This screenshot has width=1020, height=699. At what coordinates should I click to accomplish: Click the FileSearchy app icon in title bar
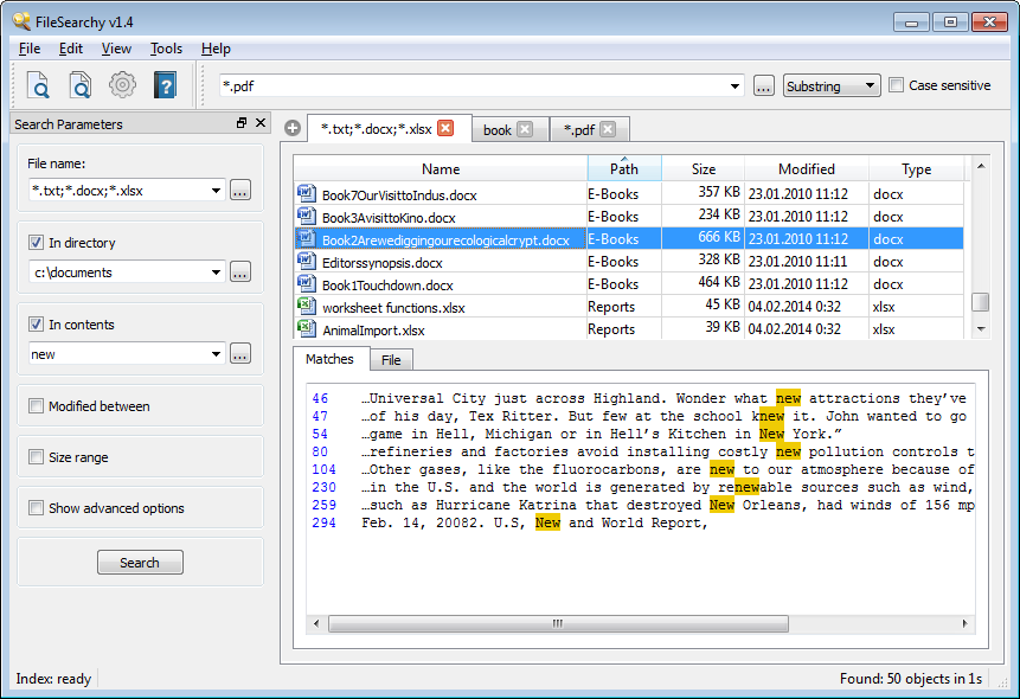click(x=21, y=21)
